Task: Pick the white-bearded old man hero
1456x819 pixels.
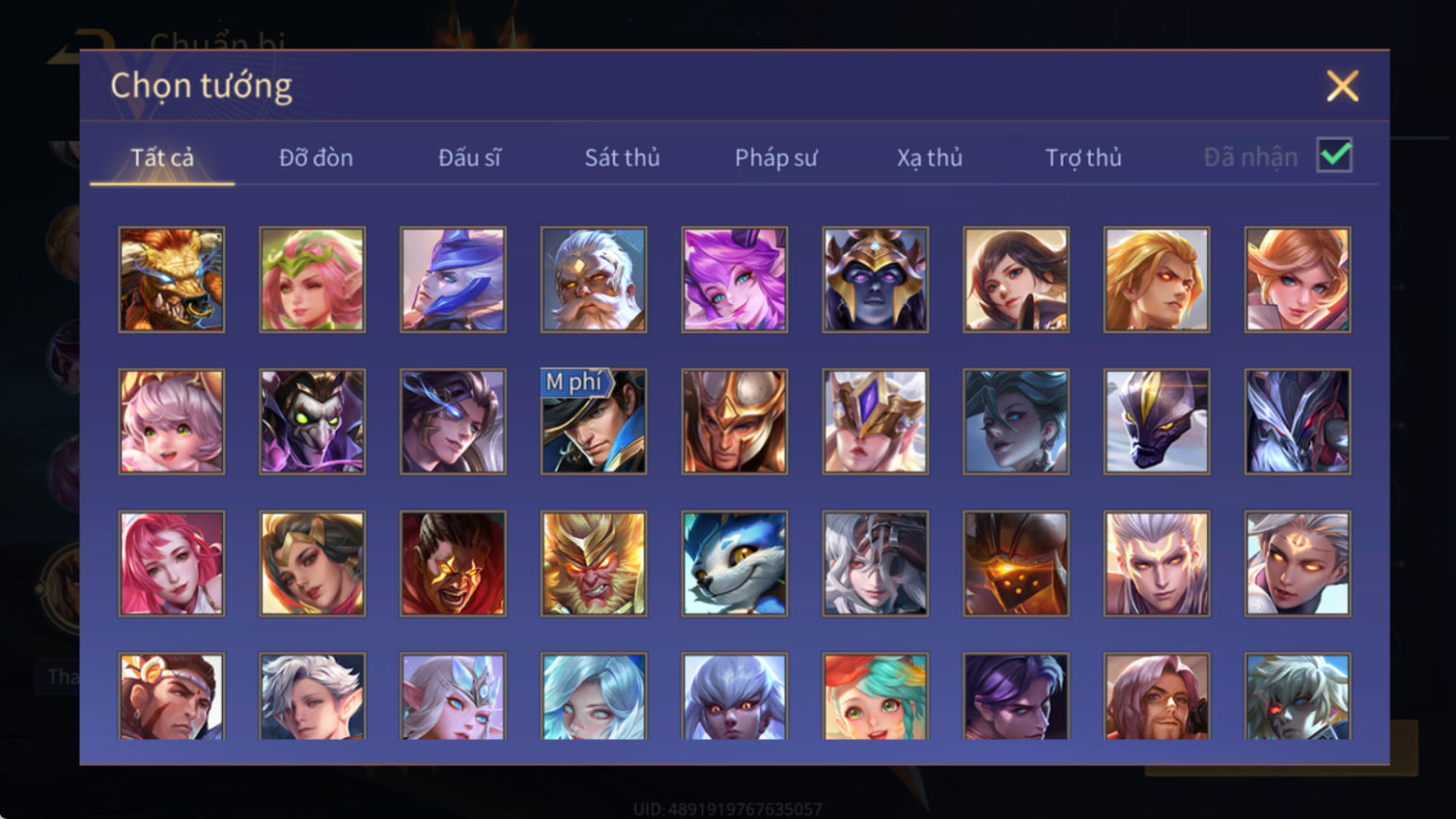Action: (x=593, y=279)
